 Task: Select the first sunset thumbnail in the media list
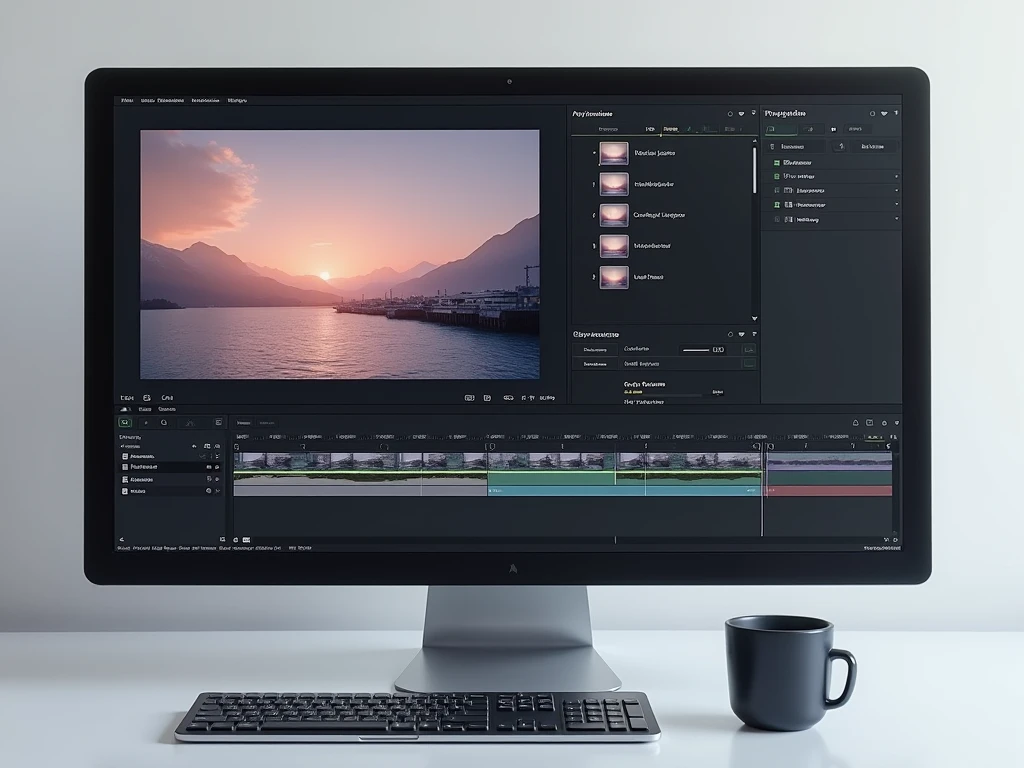[614, 153]
